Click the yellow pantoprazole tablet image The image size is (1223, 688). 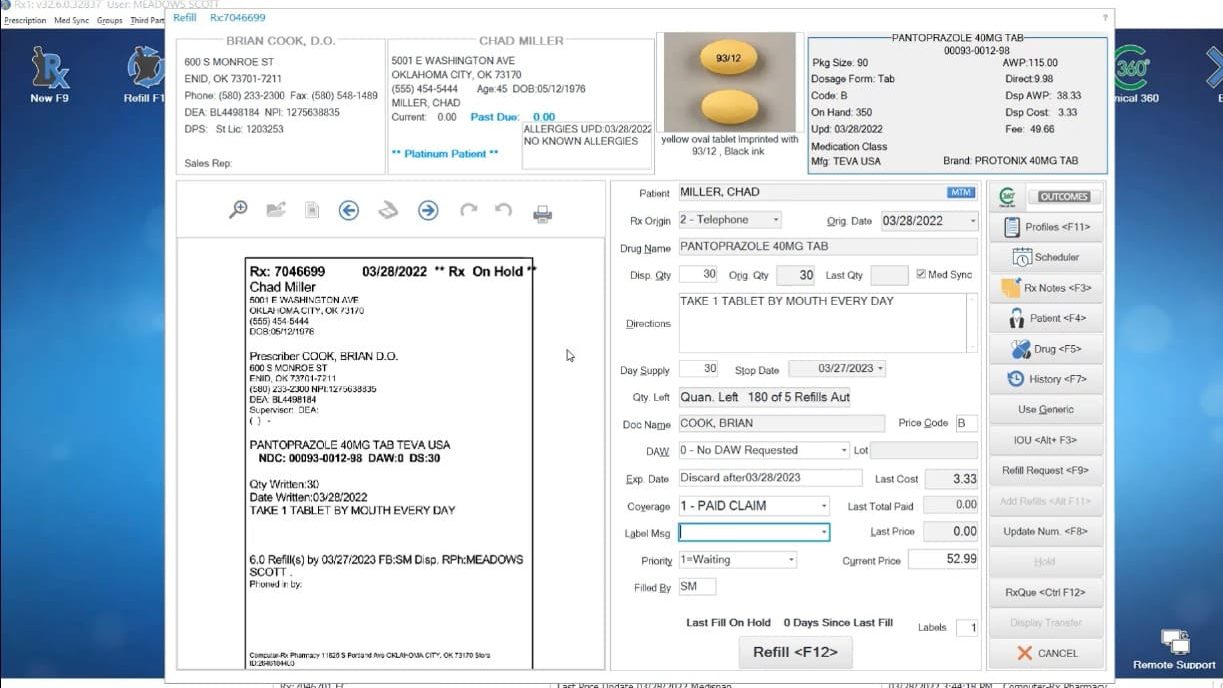click(x=729, y=82)
